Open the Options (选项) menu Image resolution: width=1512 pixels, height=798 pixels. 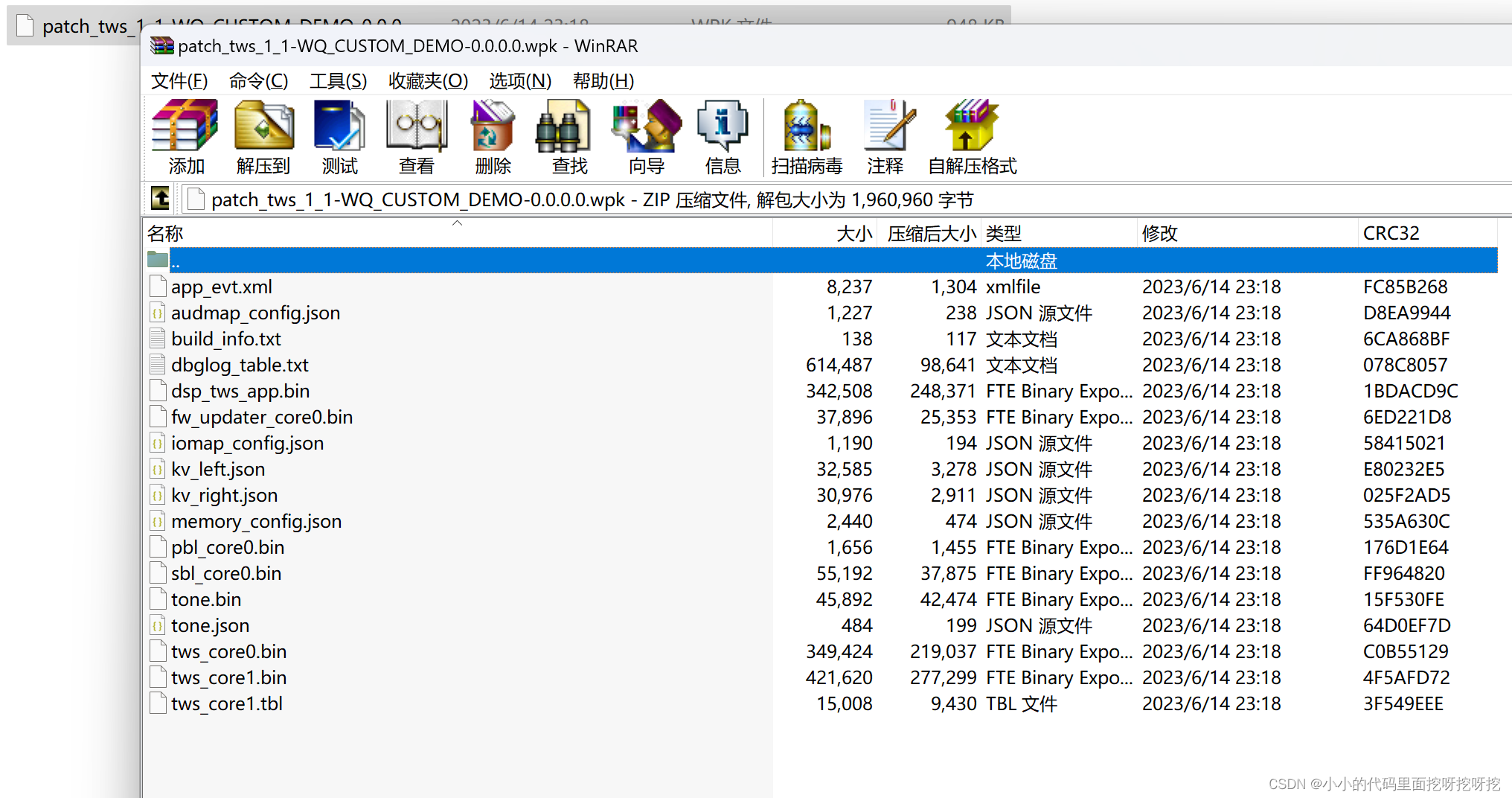[520, 80]
